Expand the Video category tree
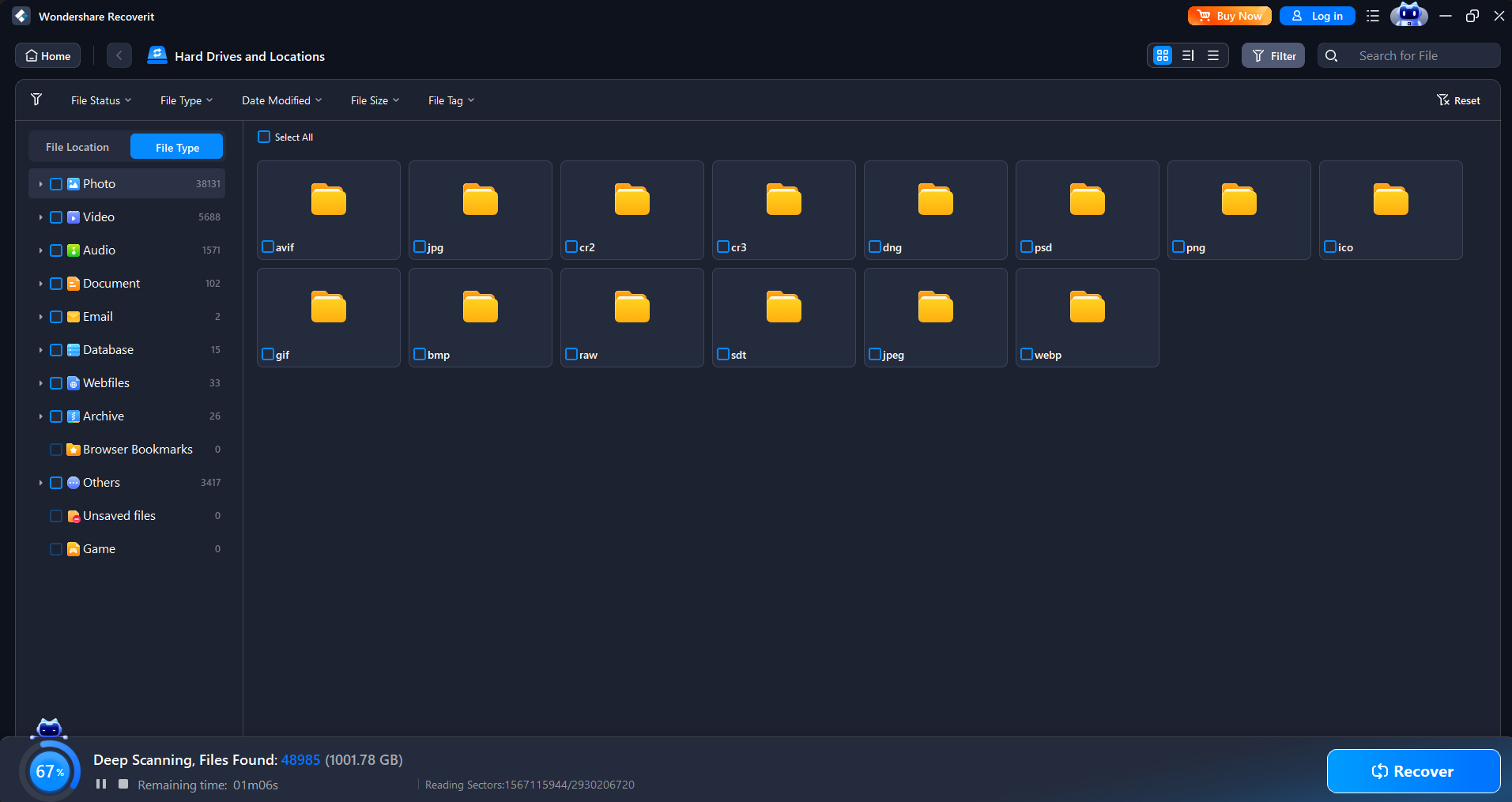 40,217
